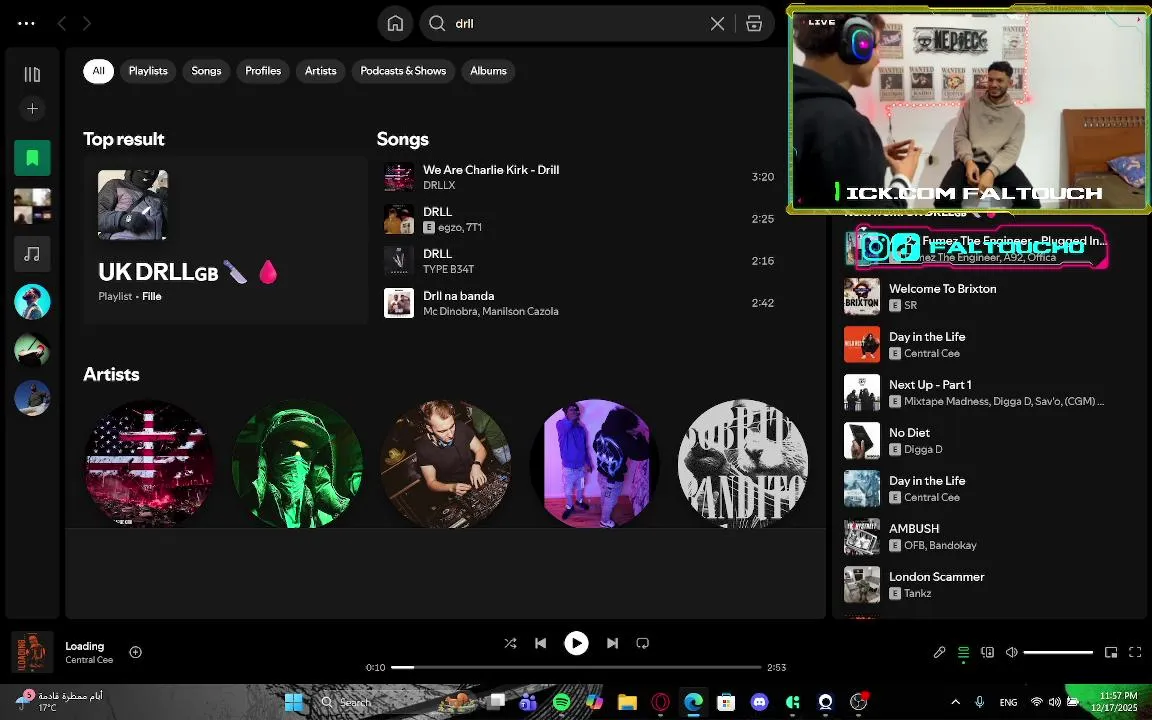Select the Artists filter chip
The height and width of the screenshot is (720, 1152).
point(320,71)
